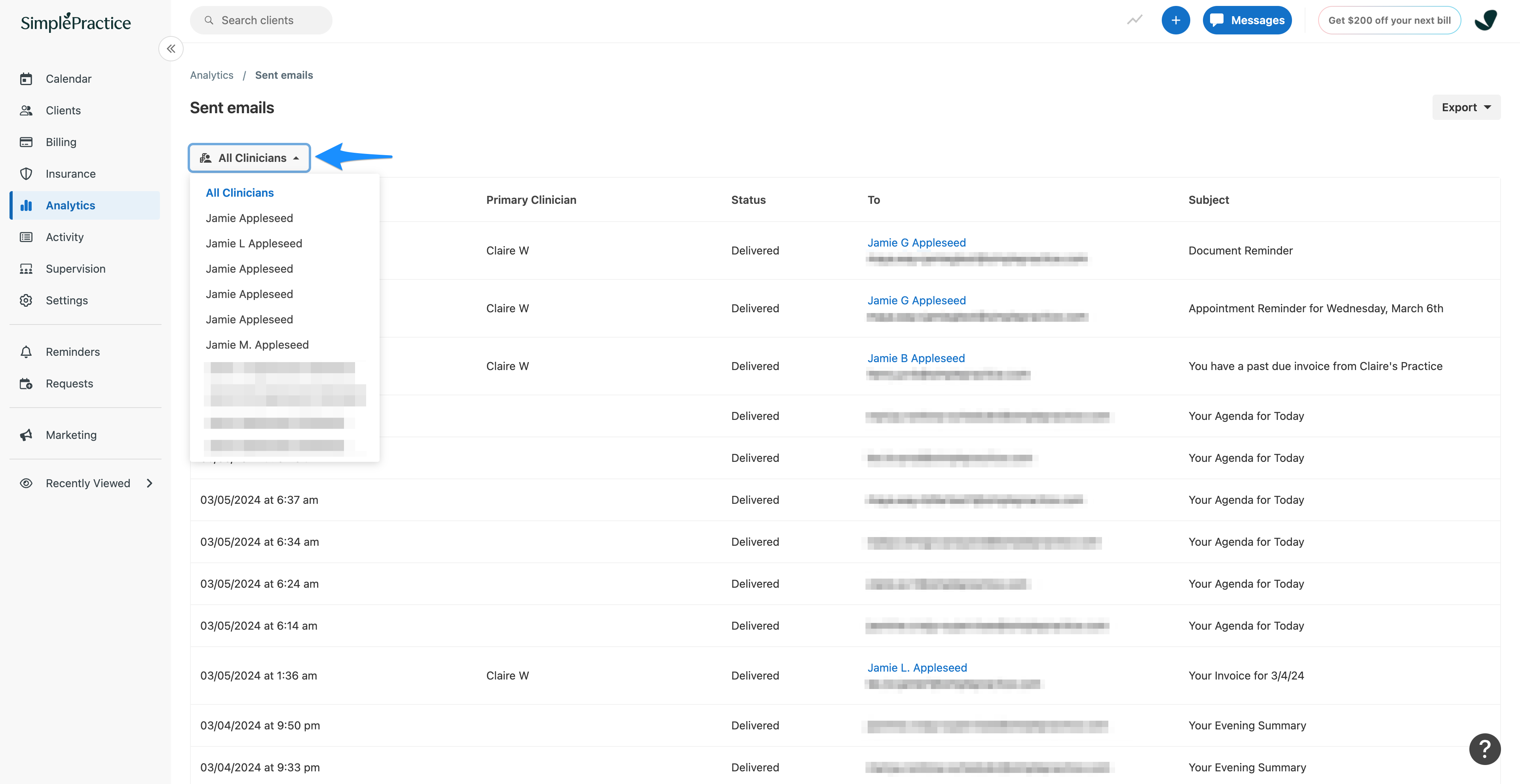
Task: Select Jamie M. Appleseed in clinician list
Action: [257, 345]
